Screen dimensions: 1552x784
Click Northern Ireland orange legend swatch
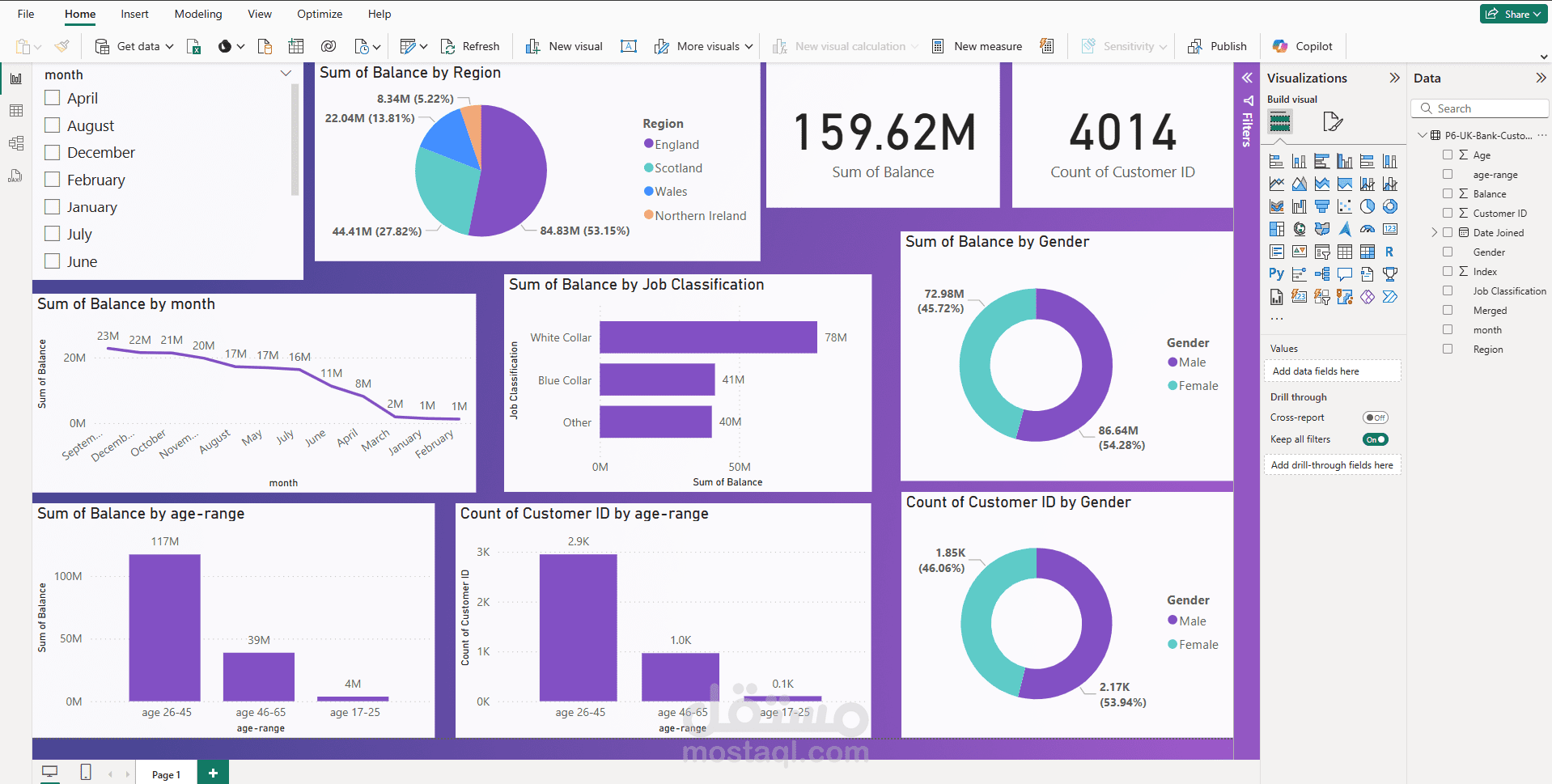(x=648, y=214)
